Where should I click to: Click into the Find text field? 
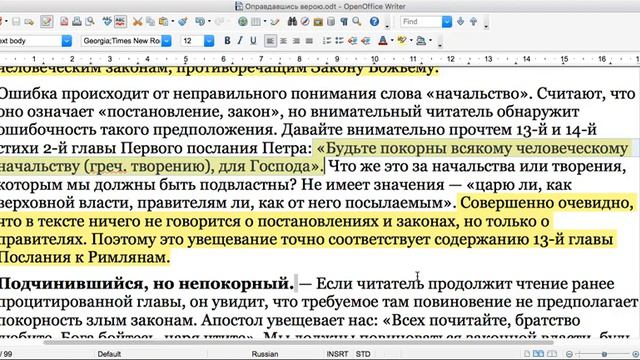[421, 22]
